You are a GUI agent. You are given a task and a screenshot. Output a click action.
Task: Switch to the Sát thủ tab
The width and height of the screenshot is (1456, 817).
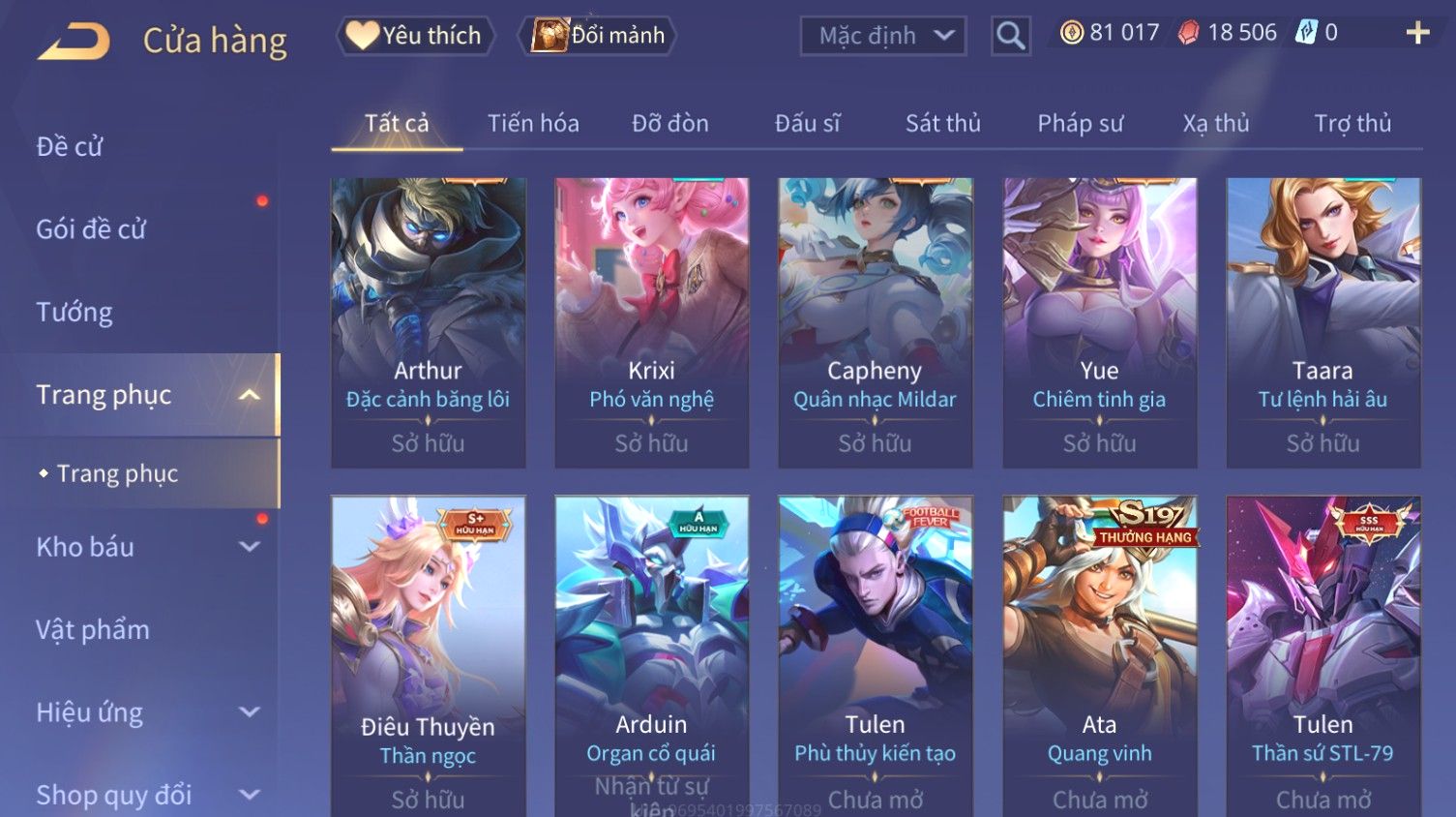coord(943,123)
